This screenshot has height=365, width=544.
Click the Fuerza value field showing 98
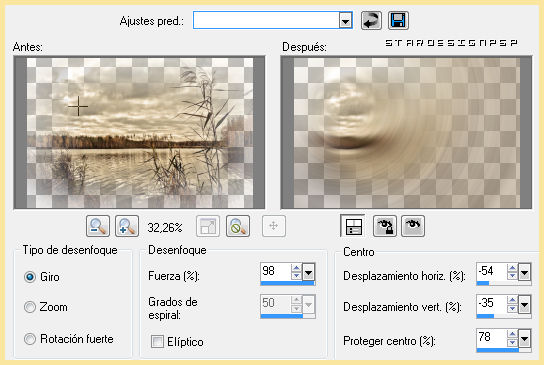click(x=275, y=272)
